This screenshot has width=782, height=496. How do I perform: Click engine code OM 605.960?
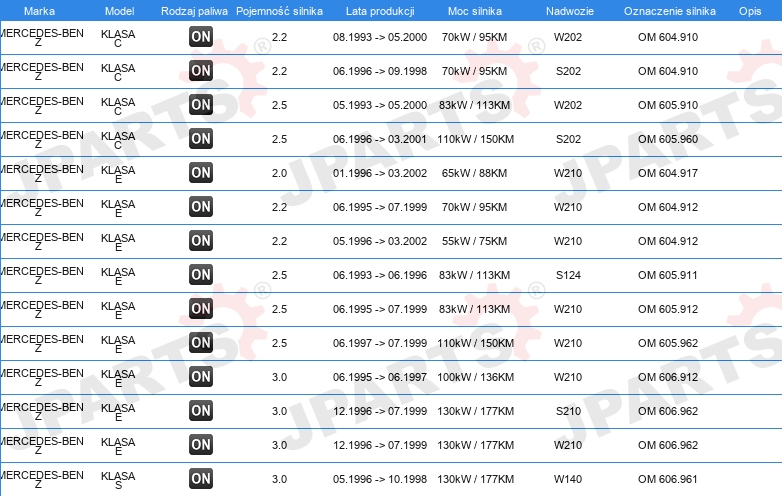[x=668, y=139]
